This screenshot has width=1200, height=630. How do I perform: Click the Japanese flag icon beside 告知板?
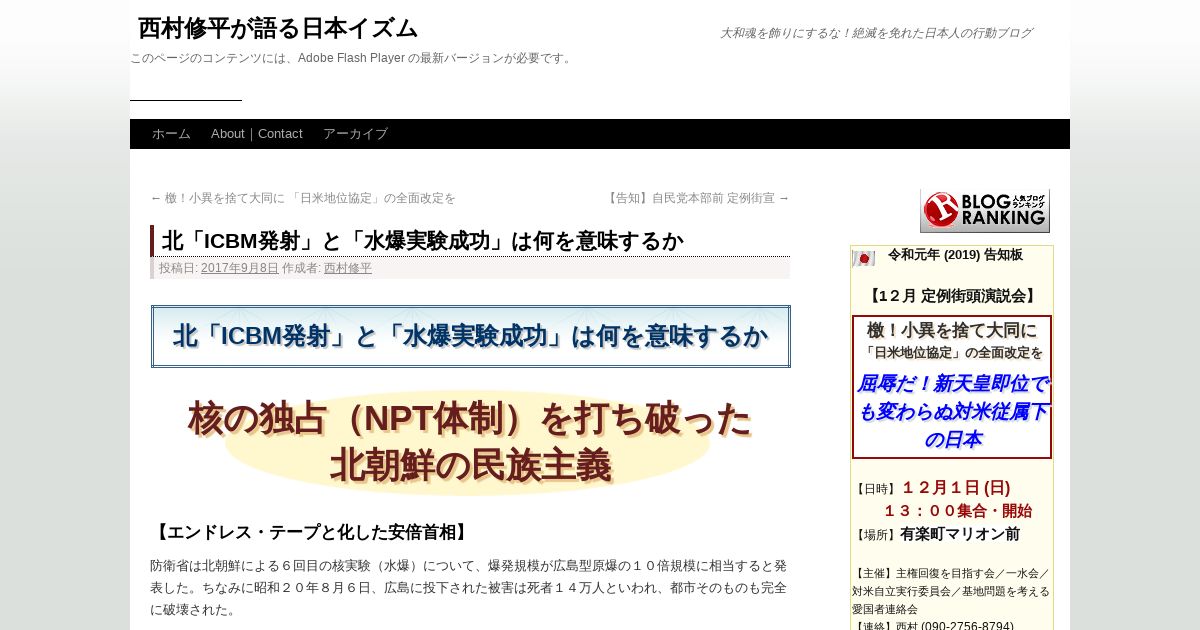(x=863, y=258)
